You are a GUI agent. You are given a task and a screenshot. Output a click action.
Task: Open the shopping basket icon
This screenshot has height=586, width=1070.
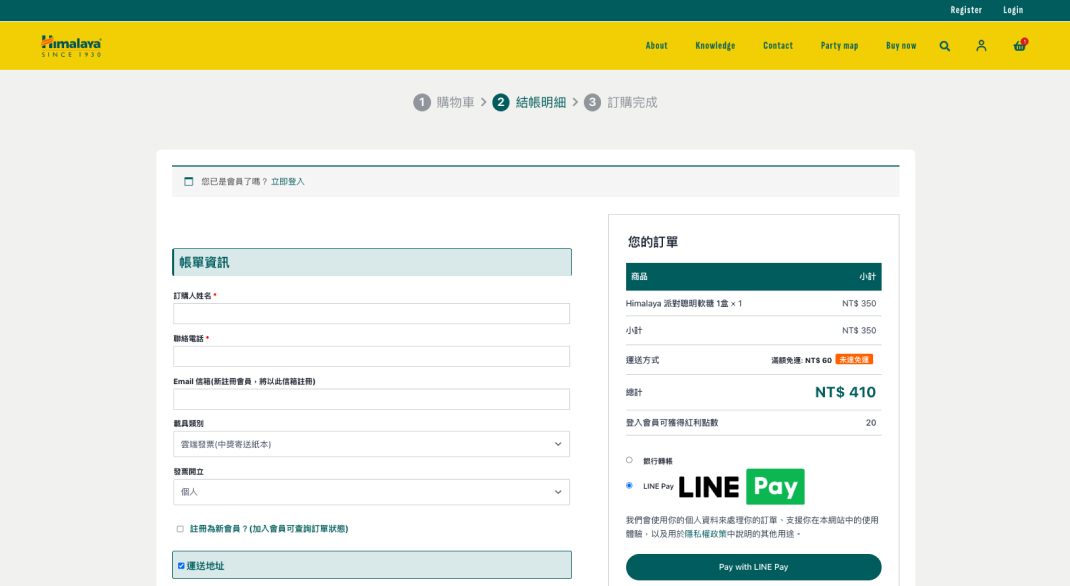point(1020,45)
